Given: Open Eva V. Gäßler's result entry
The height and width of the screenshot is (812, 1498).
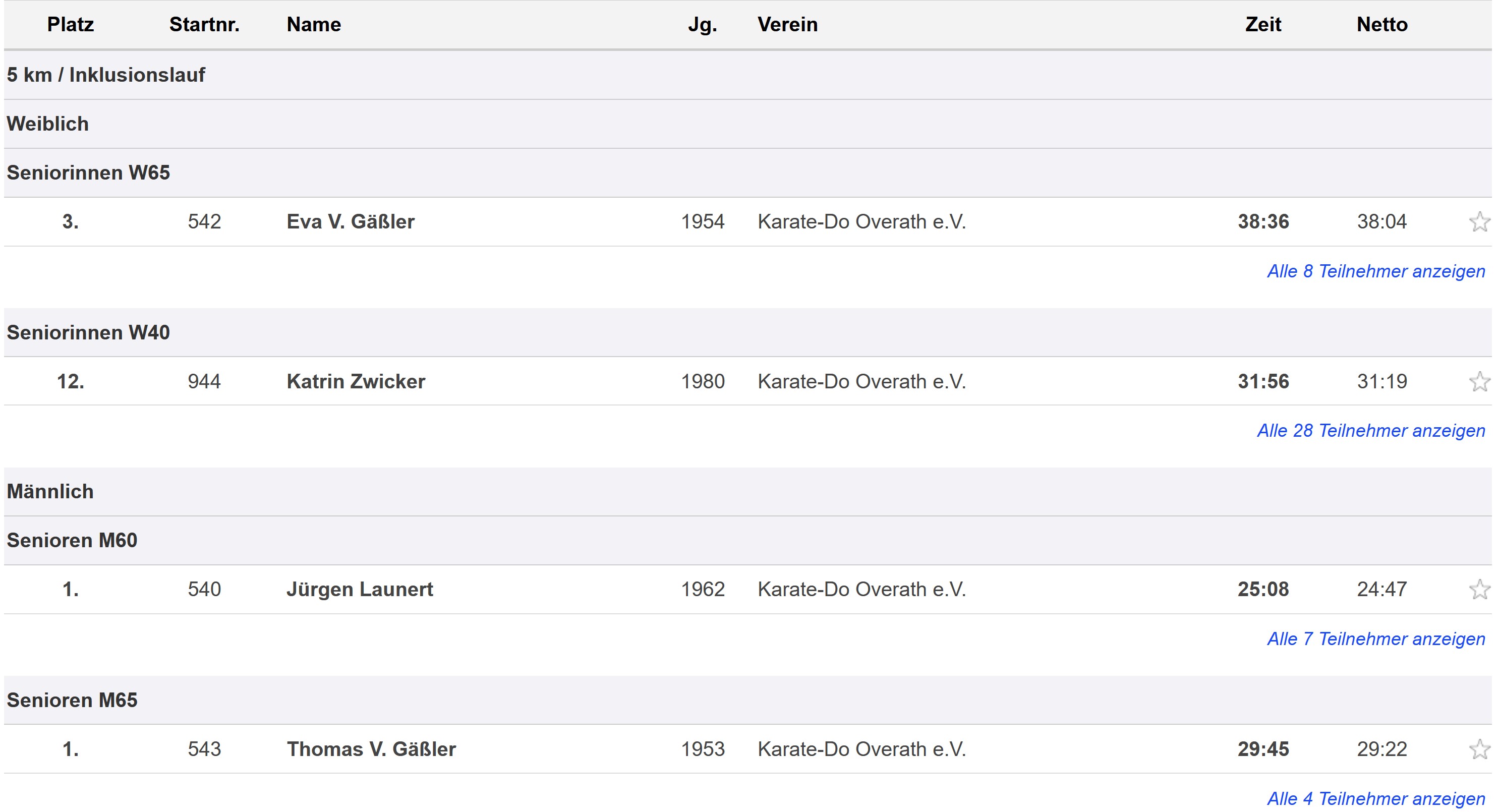Looking at the screenshot, I should pyautogui.click(x=350, y=221).
